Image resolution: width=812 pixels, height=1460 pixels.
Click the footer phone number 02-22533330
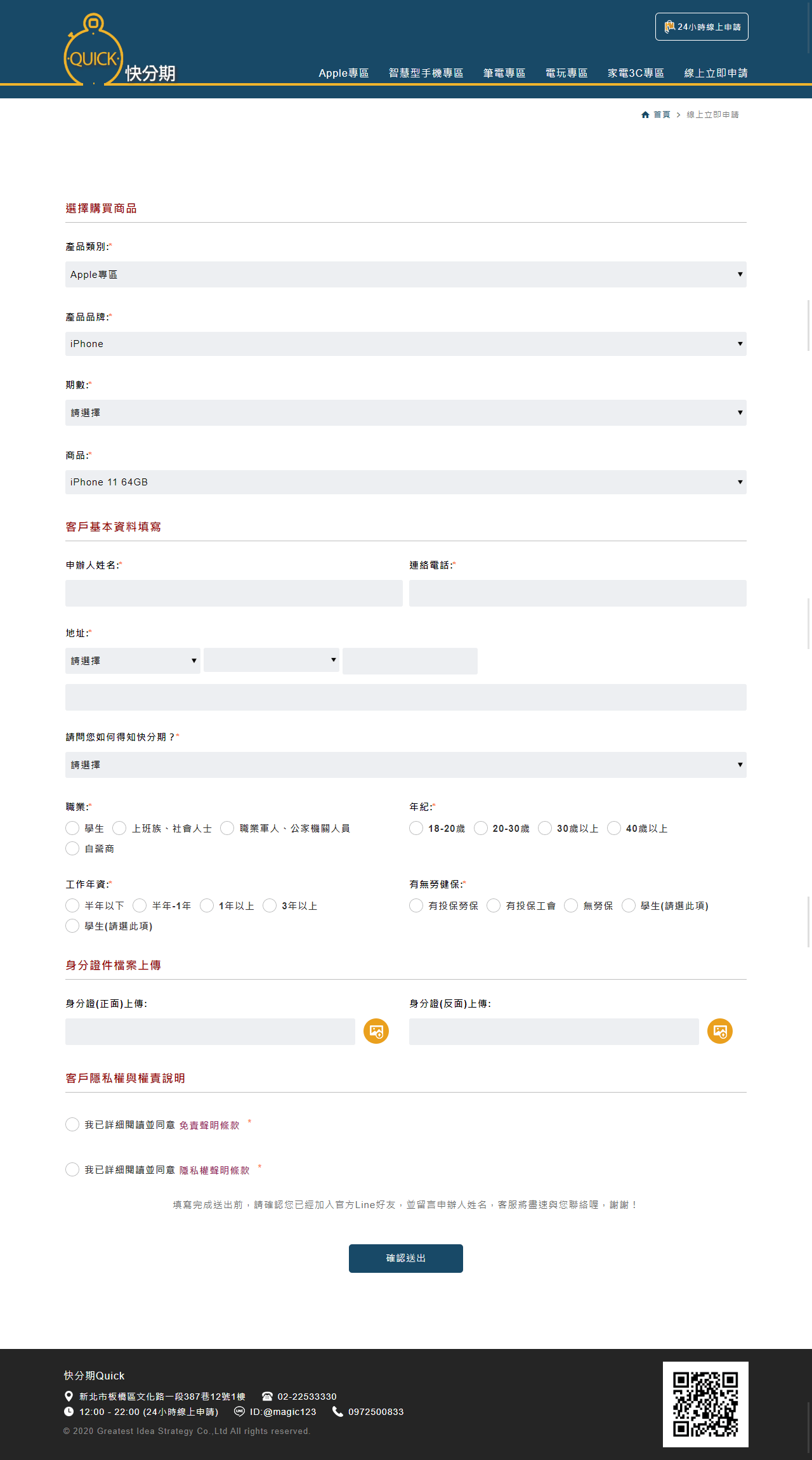(x=307, y=1397)
